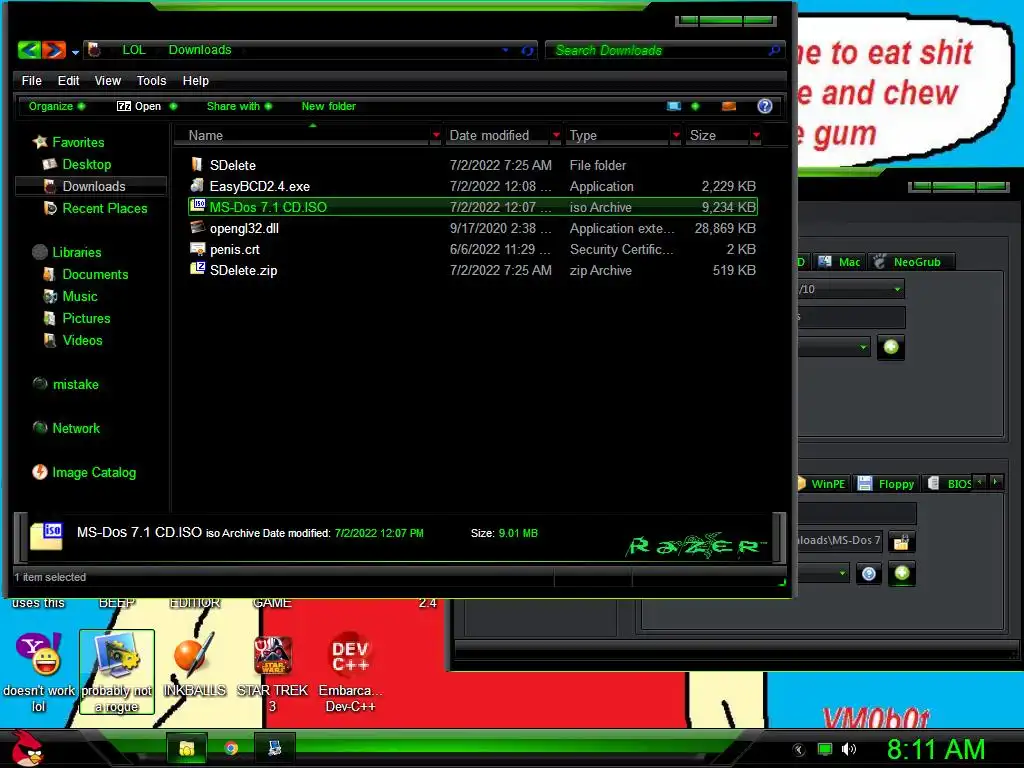The width and height of the screenshot is (1024, 768).
Task: Click LOL in the address breadcrumb
Action: pos(134,50)
